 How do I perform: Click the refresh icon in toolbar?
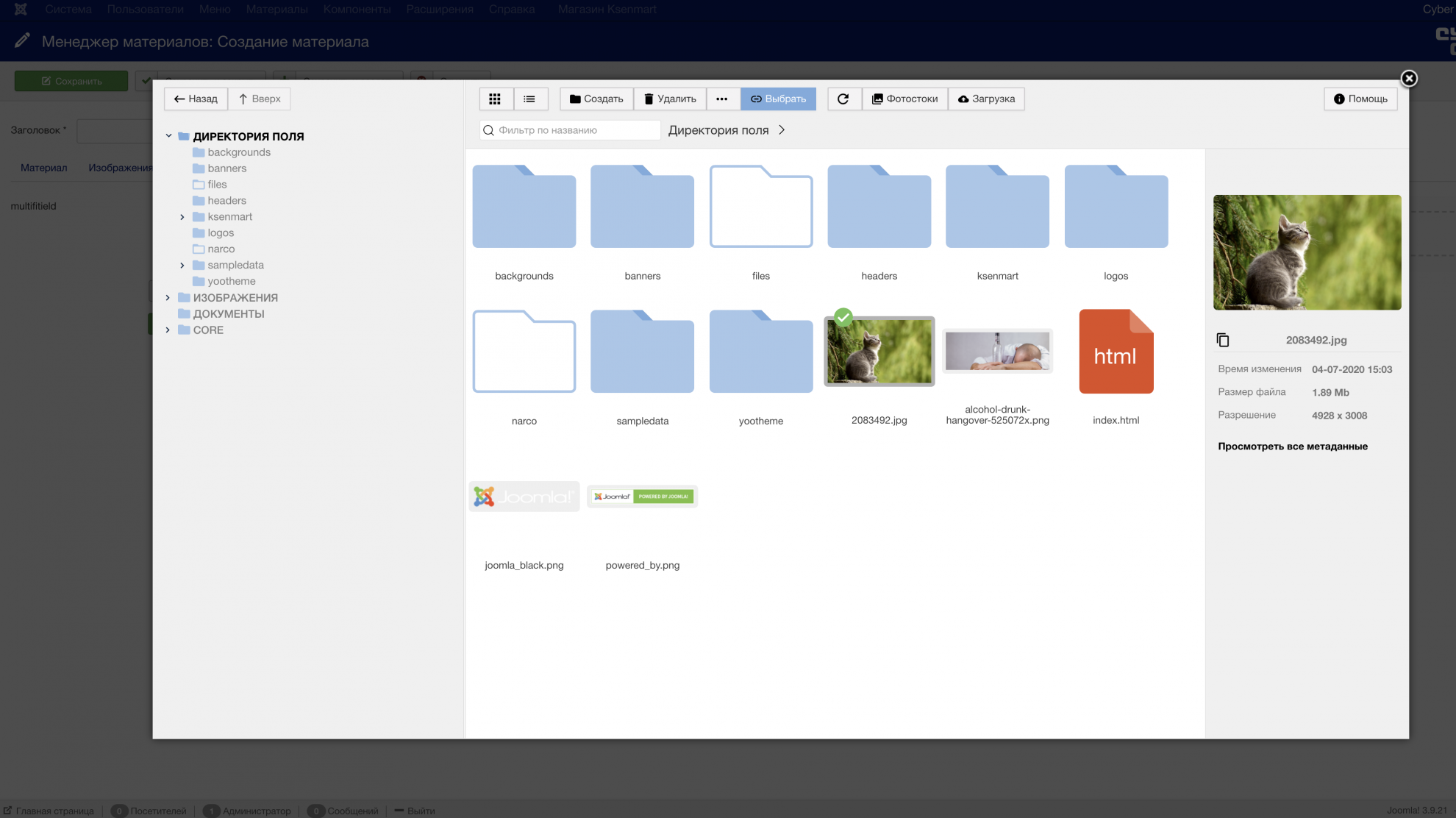tap(843, 99)
